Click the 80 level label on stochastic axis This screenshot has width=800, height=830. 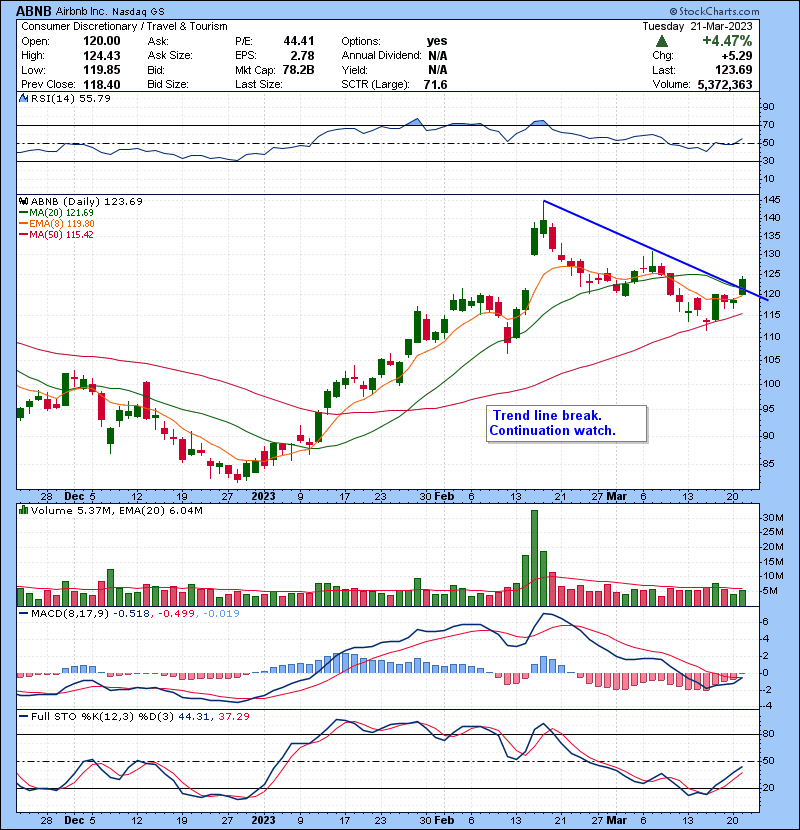click(x=768, y=734)
